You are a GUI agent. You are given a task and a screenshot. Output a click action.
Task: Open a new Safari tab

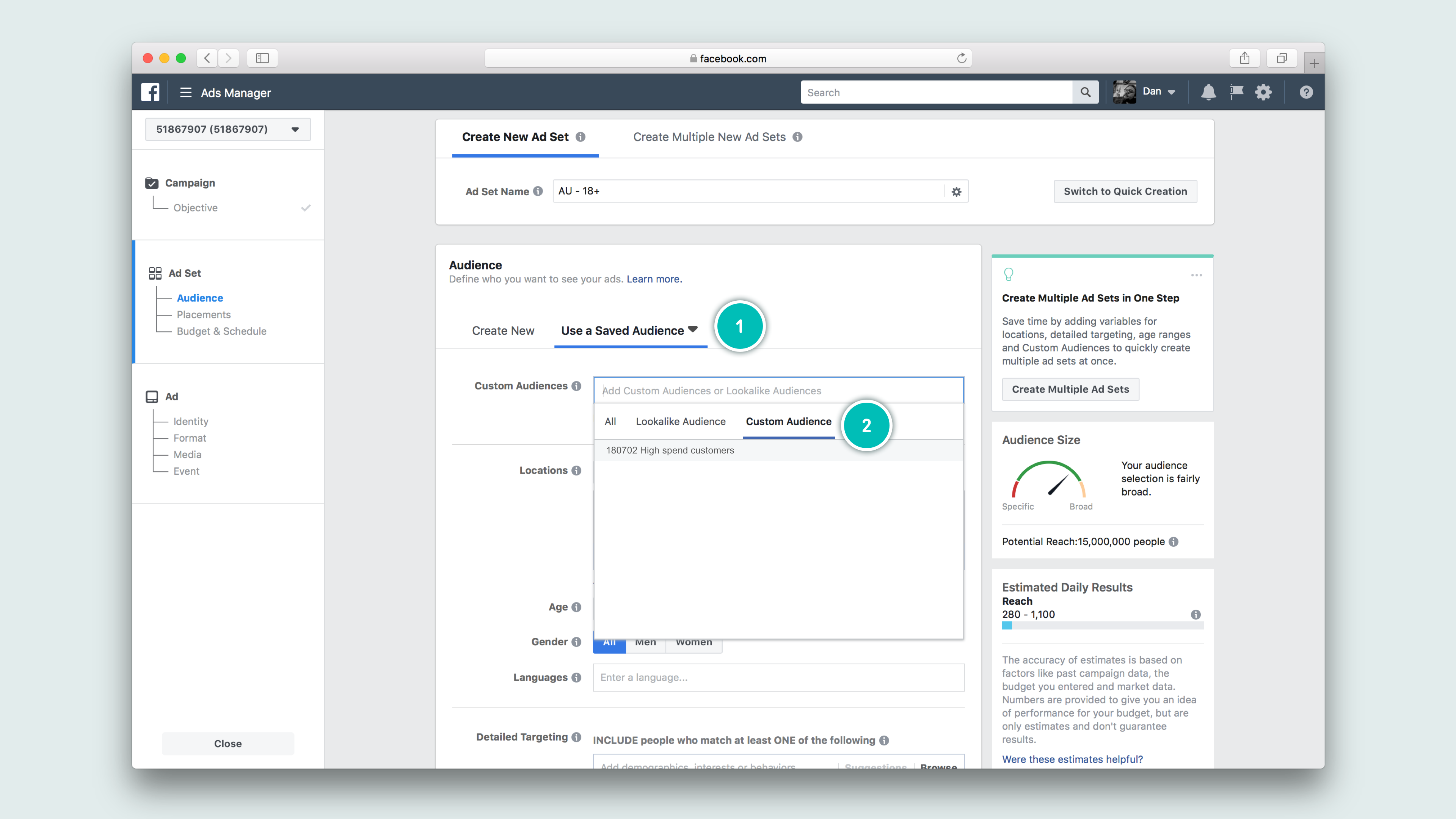pos(1314,63)
